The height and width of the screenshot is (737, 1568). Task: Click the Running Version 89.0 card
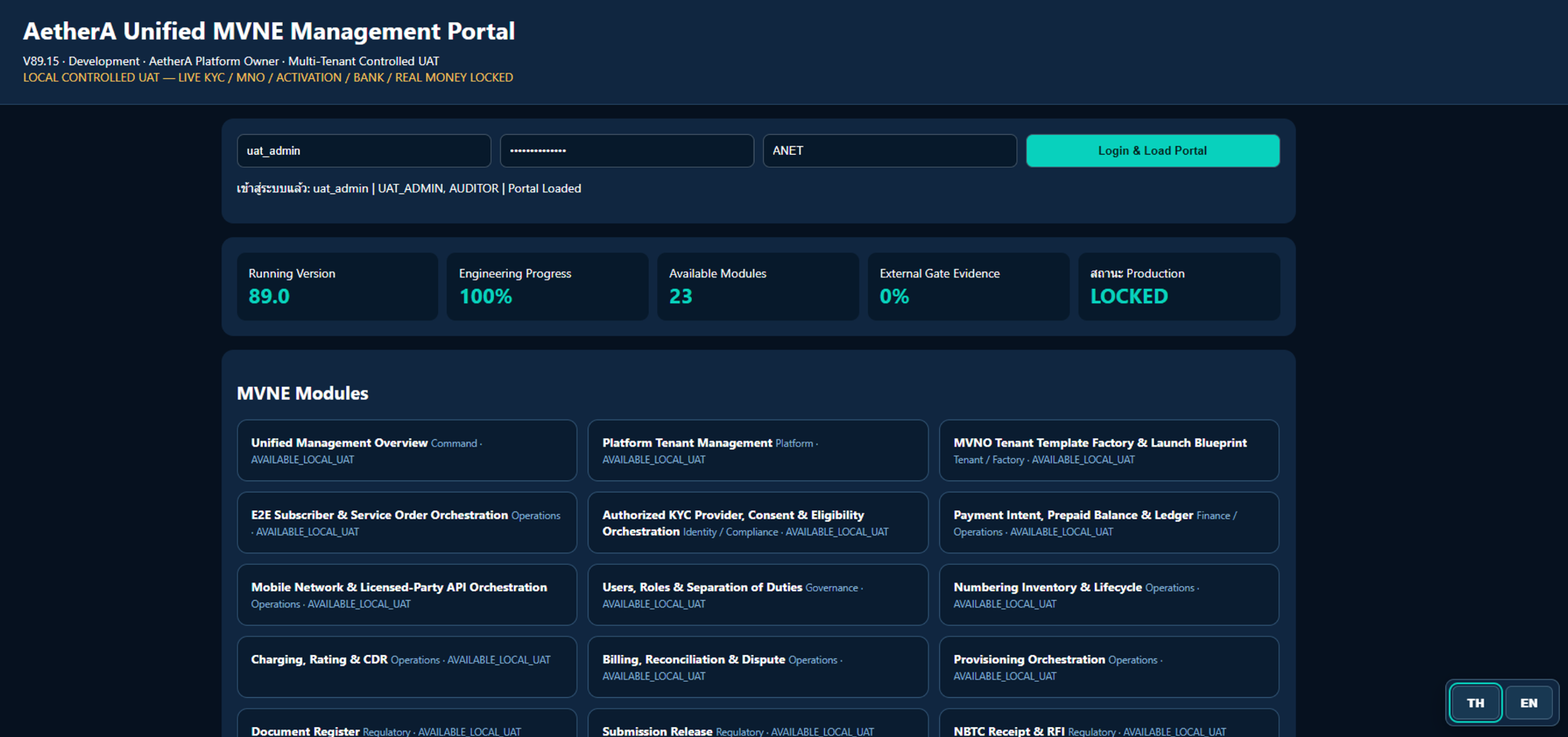click(x=337, y=287)
